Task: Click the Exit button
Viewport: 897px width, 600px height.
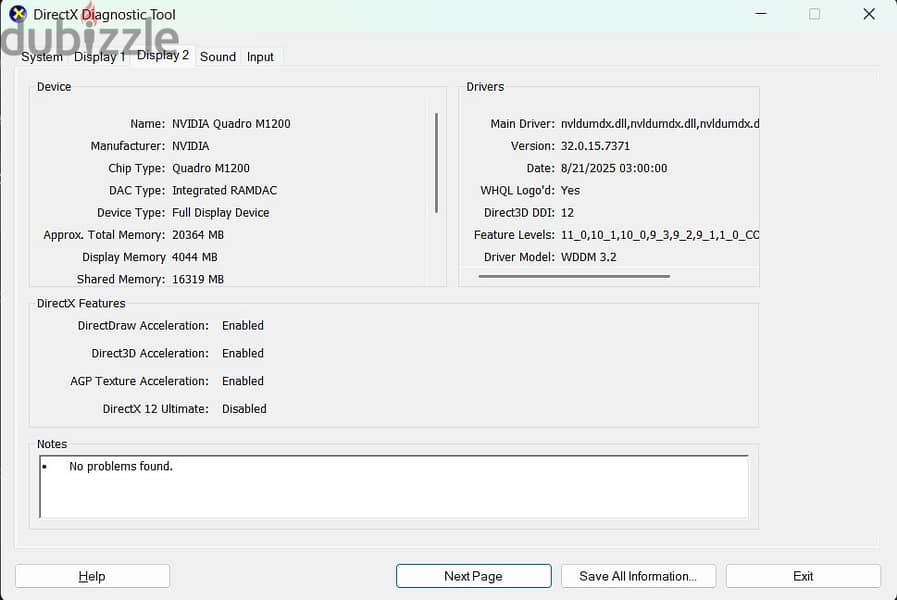Action: pyautogui.click(x=803, y=576)
